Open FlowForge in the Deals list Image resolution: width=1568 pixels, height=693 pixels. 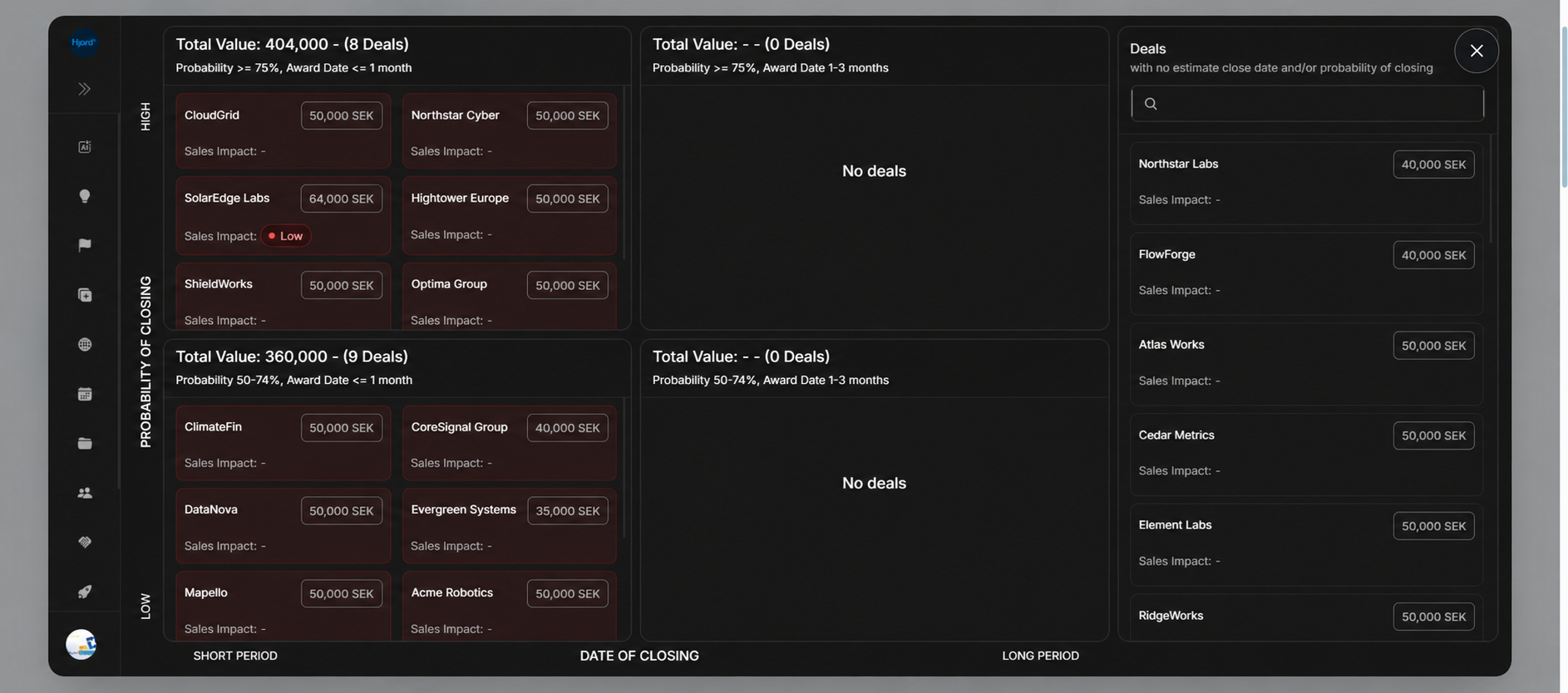(1306, 273)
